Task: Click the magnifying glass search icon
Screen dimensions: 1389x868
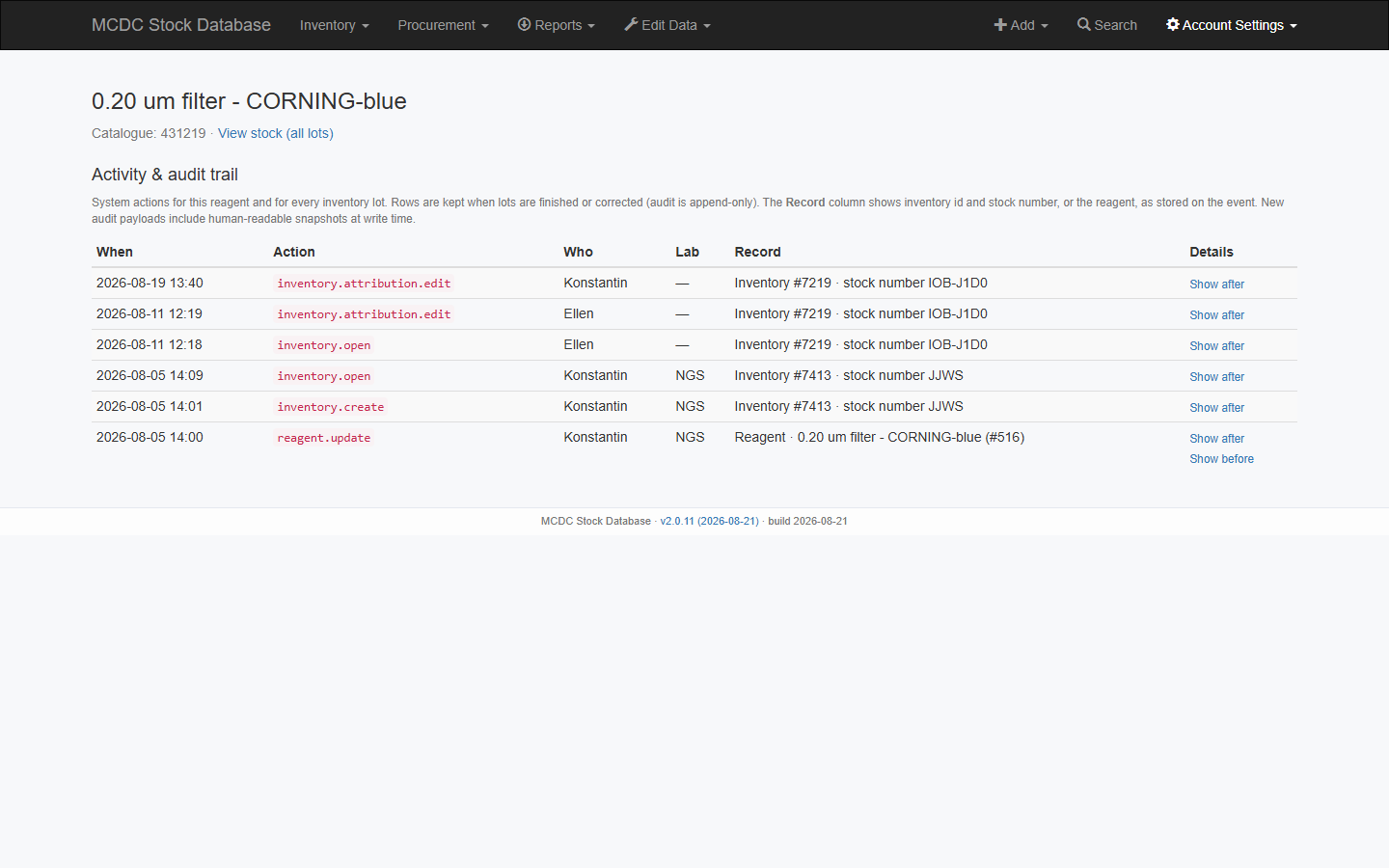Action: click(x=1084, y=24)
